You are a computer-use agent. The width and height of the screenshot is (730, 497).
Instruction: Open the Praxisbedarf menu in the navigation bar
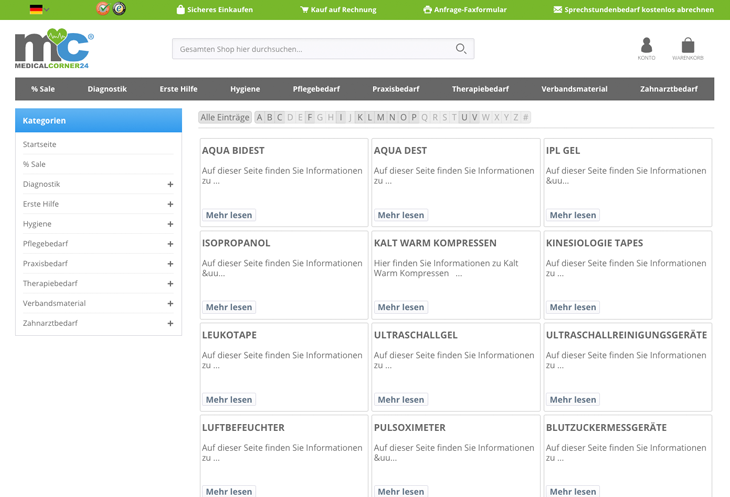pos(396,89)
